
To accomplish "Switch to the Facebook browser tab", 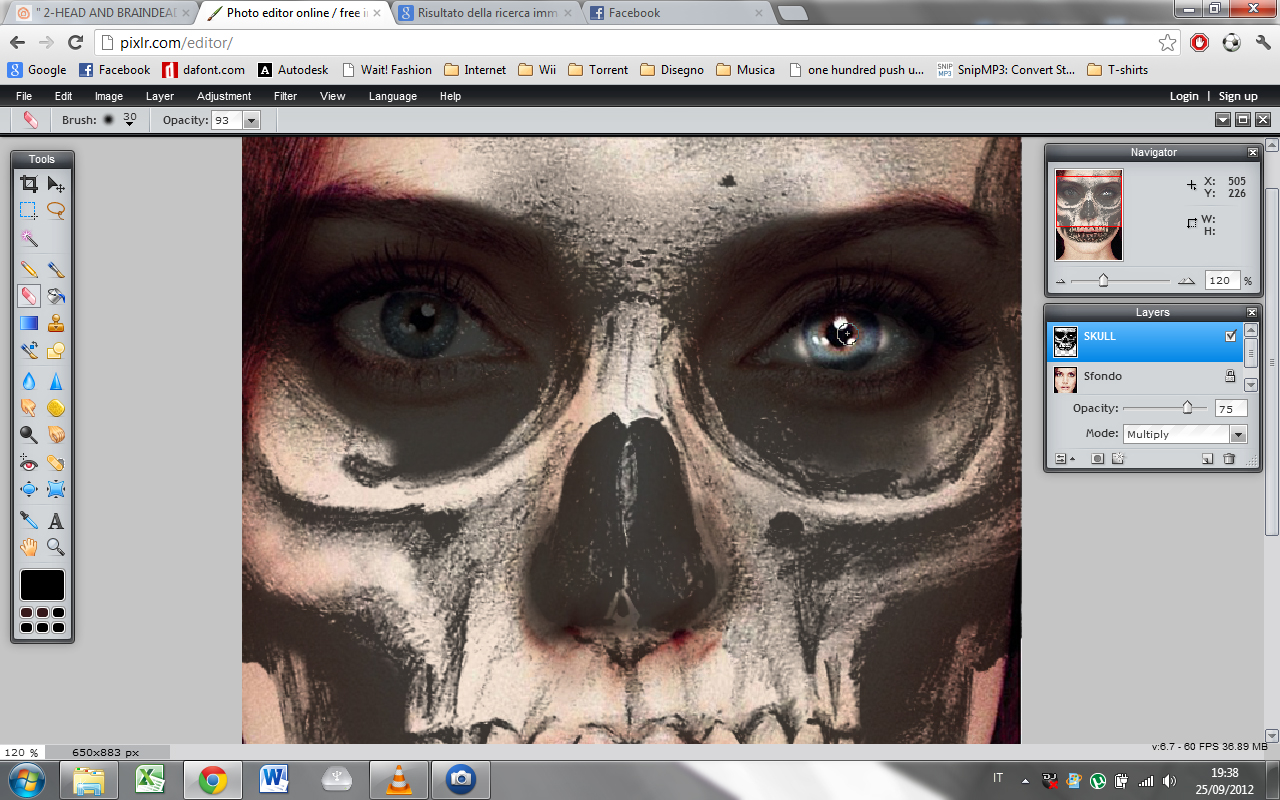I will click(676, 13).
